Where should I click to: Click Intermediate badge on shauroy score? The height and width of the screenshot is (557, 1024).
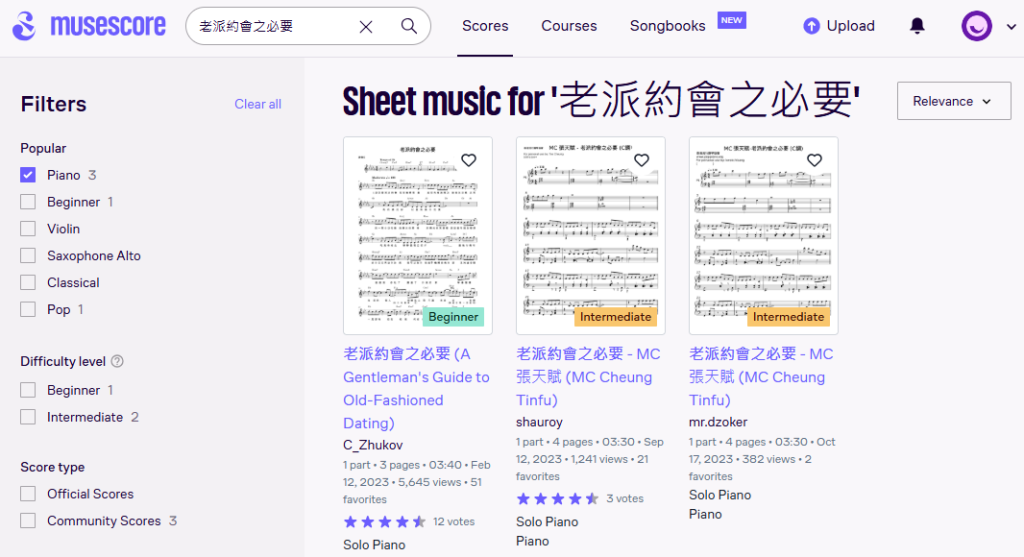[615, 317]
